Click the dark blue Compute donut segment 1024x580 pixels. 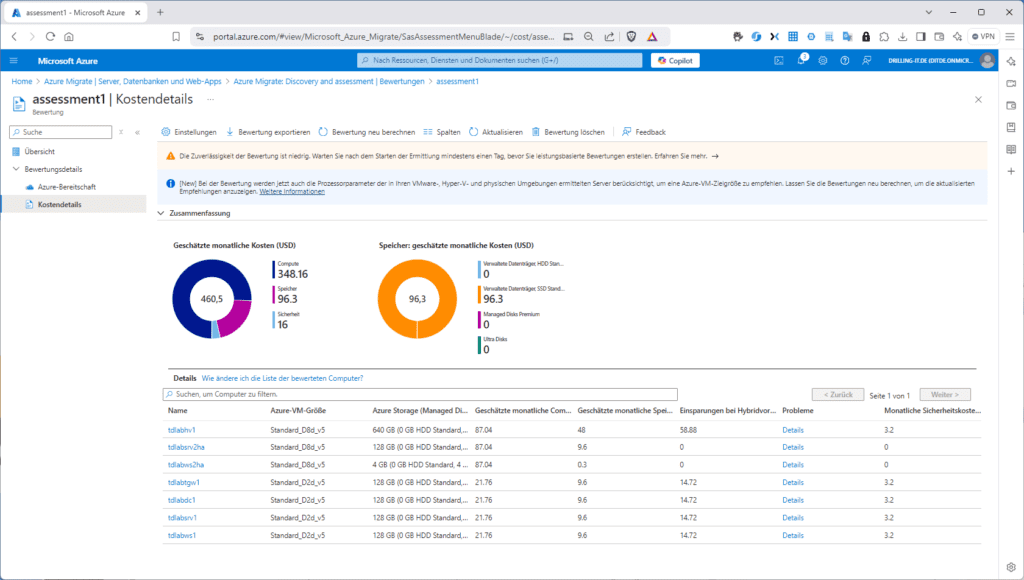(187, 281)
